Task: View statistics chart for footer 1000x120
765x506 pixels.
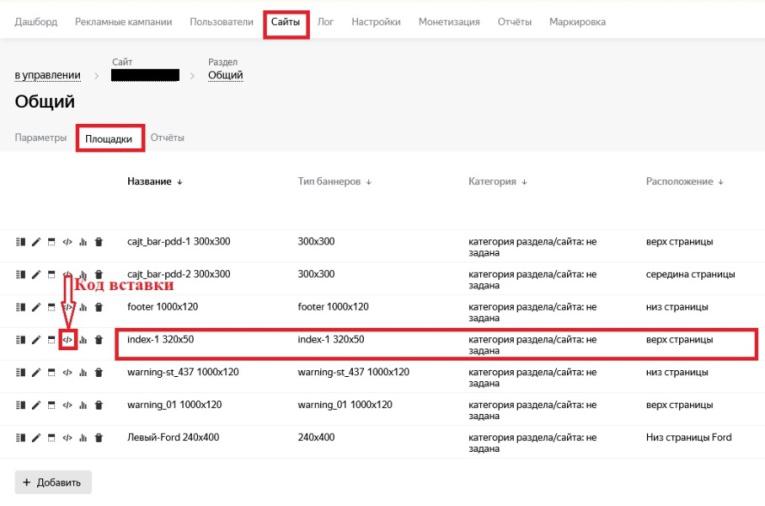Action: [83, 307]
